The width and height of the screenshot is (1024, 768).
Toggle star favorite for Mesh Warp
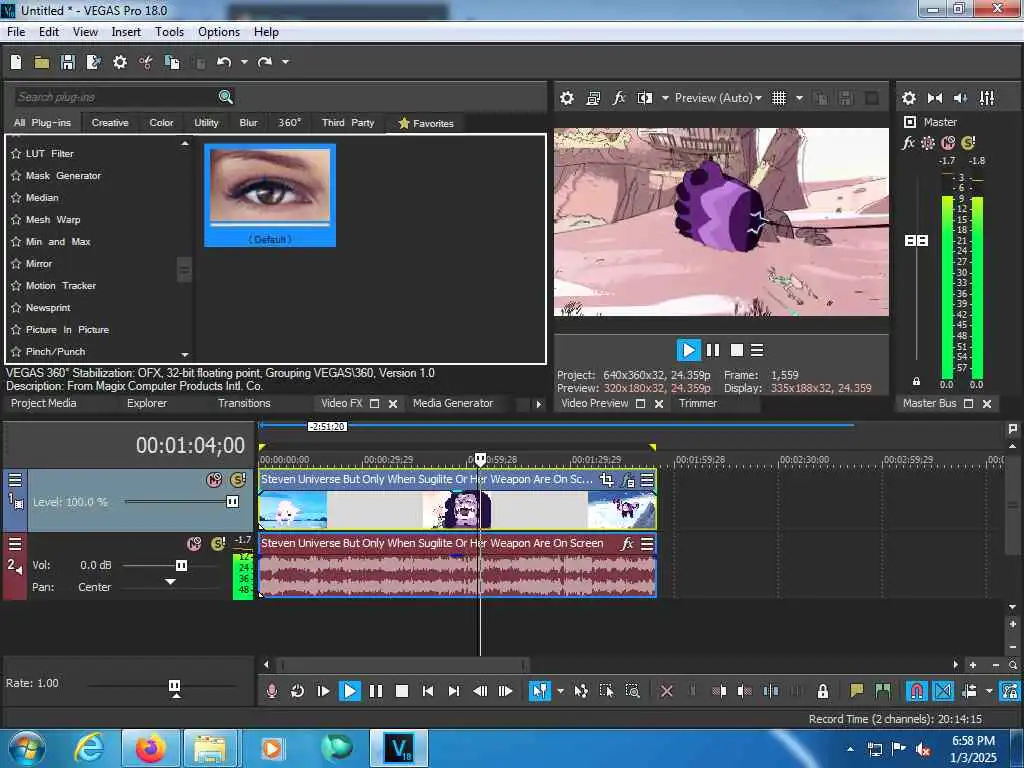[16, 220]
